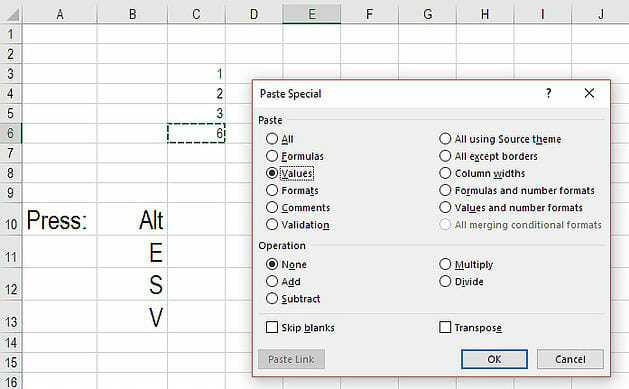This screenshot has height=389, width=629.
Task: Click cell containing value 2
Action: [197, 93]
